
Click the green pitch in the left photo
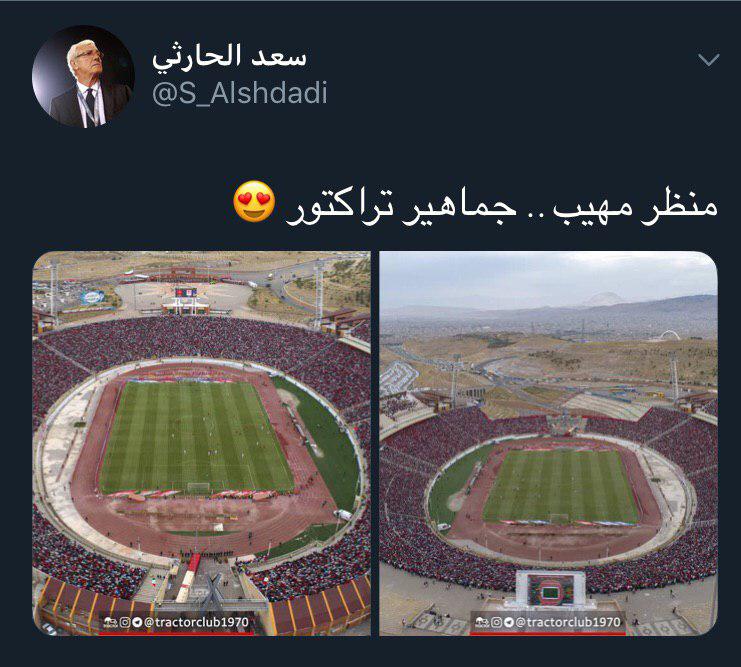[x=195, y=437]
